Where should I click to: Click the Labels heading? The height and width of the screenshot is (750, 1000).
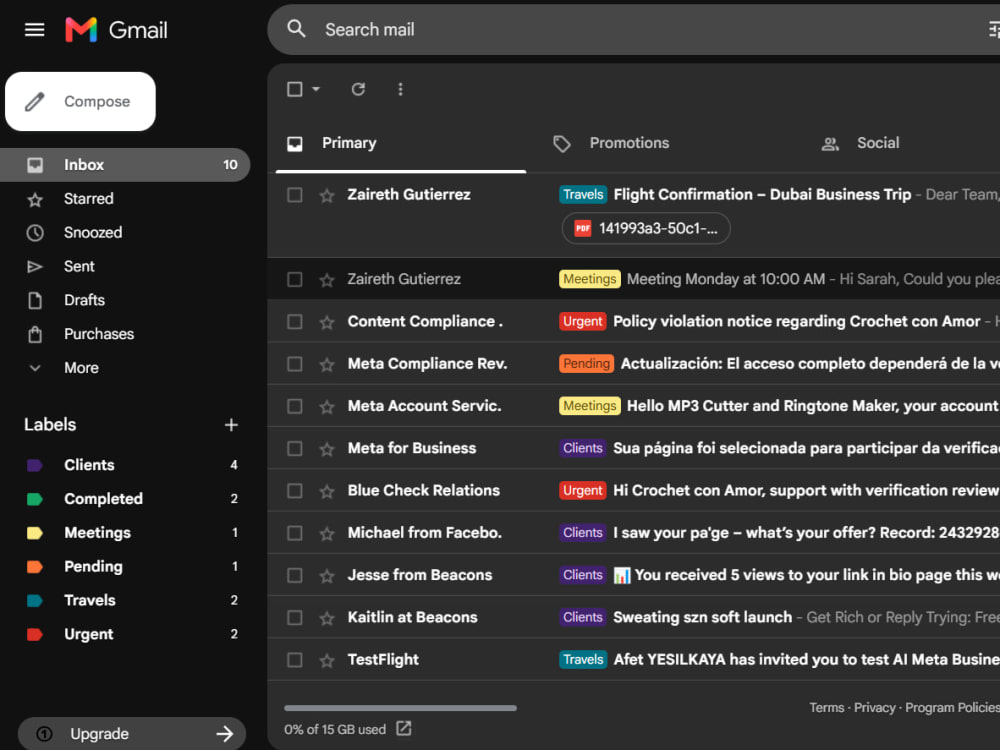coord(50,425)
